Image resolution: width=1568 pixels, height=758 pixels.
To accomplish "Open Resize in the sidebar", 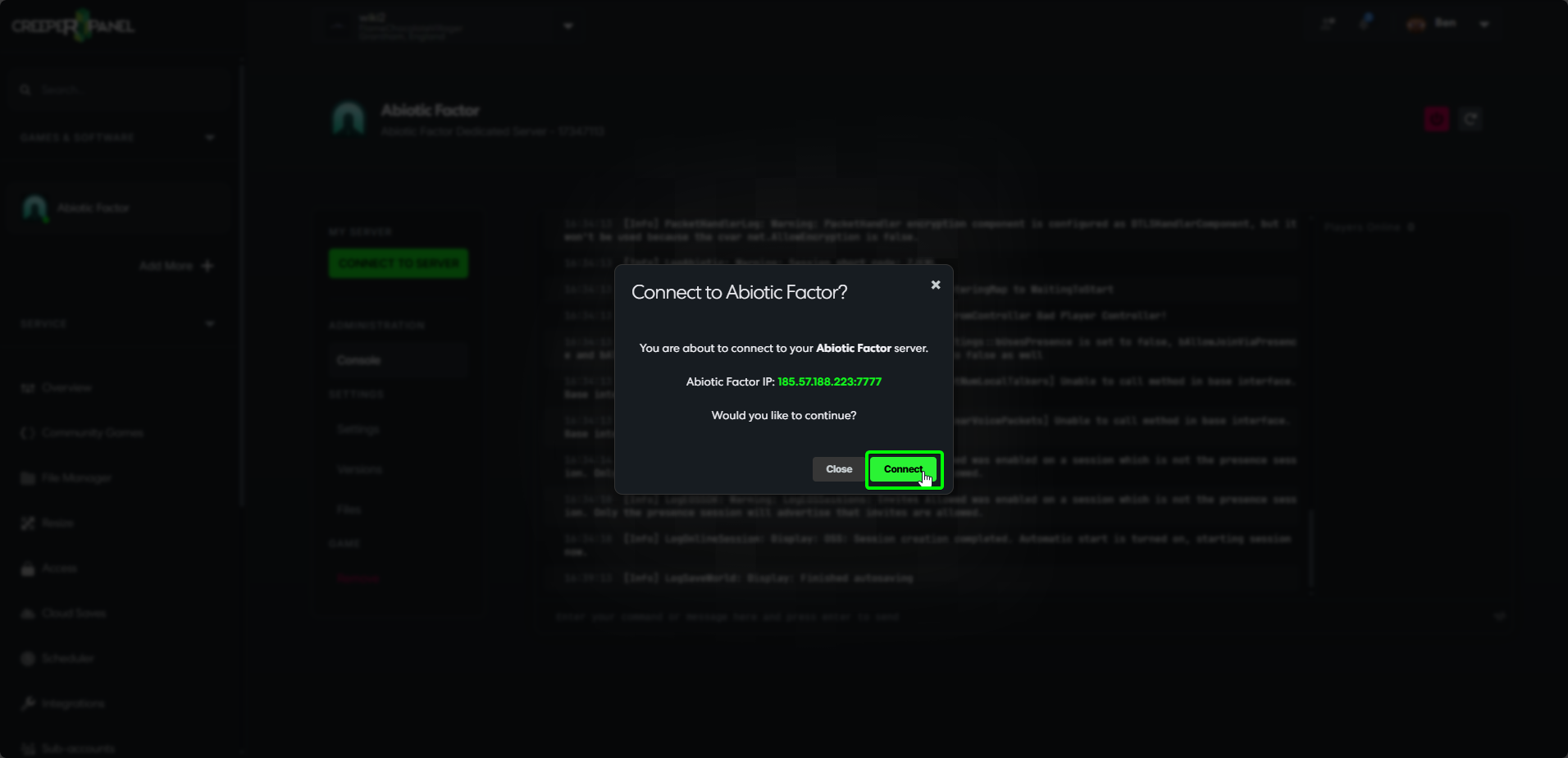I will pos(48,523).
